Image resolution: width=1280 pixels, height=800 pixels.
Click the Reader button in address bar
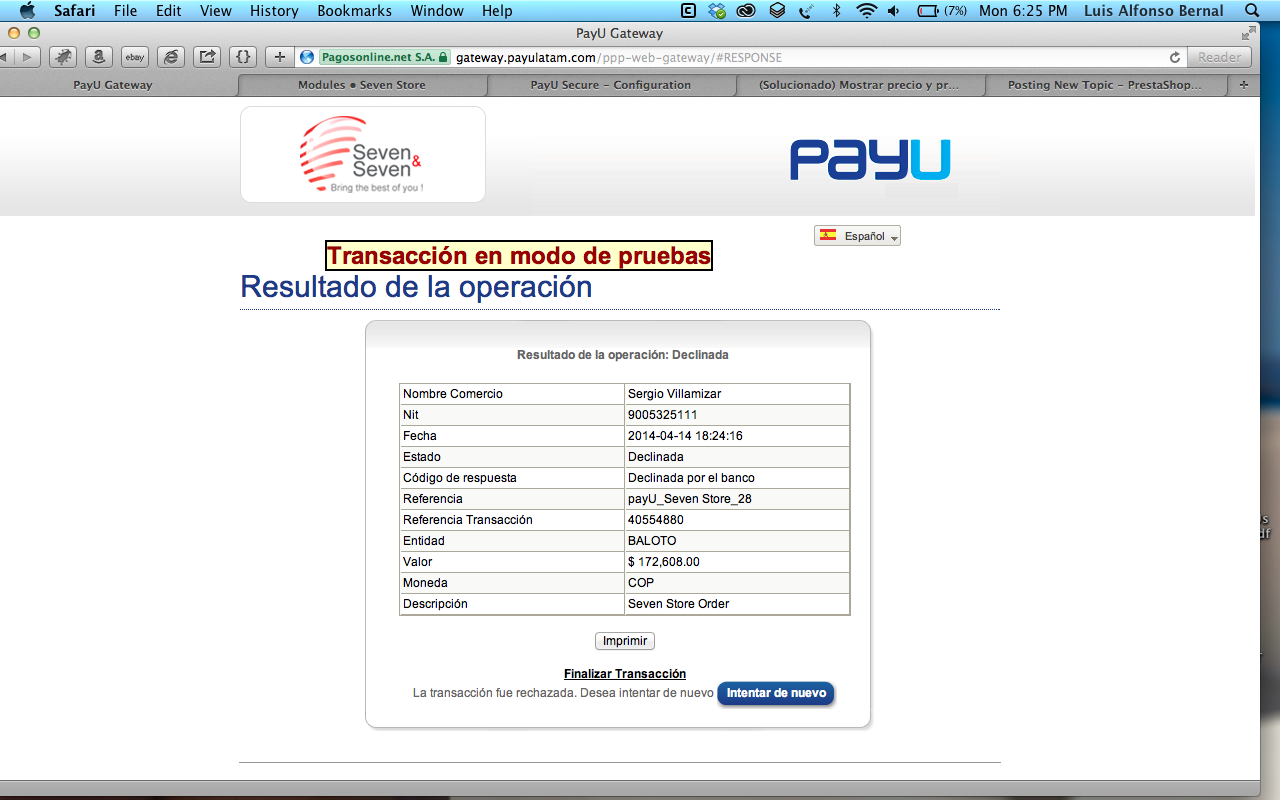tap(1219, 57)
